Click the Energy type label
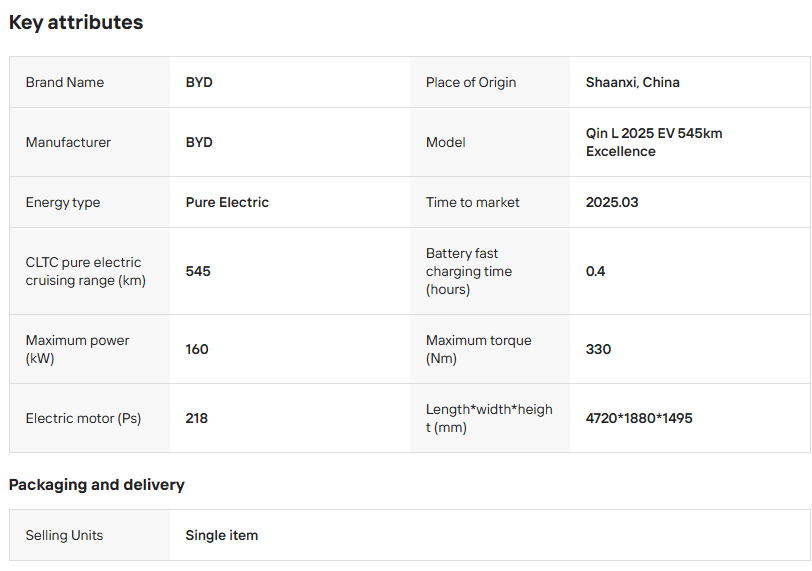Screen dimensions: 812x571 (x=63, y=202)
